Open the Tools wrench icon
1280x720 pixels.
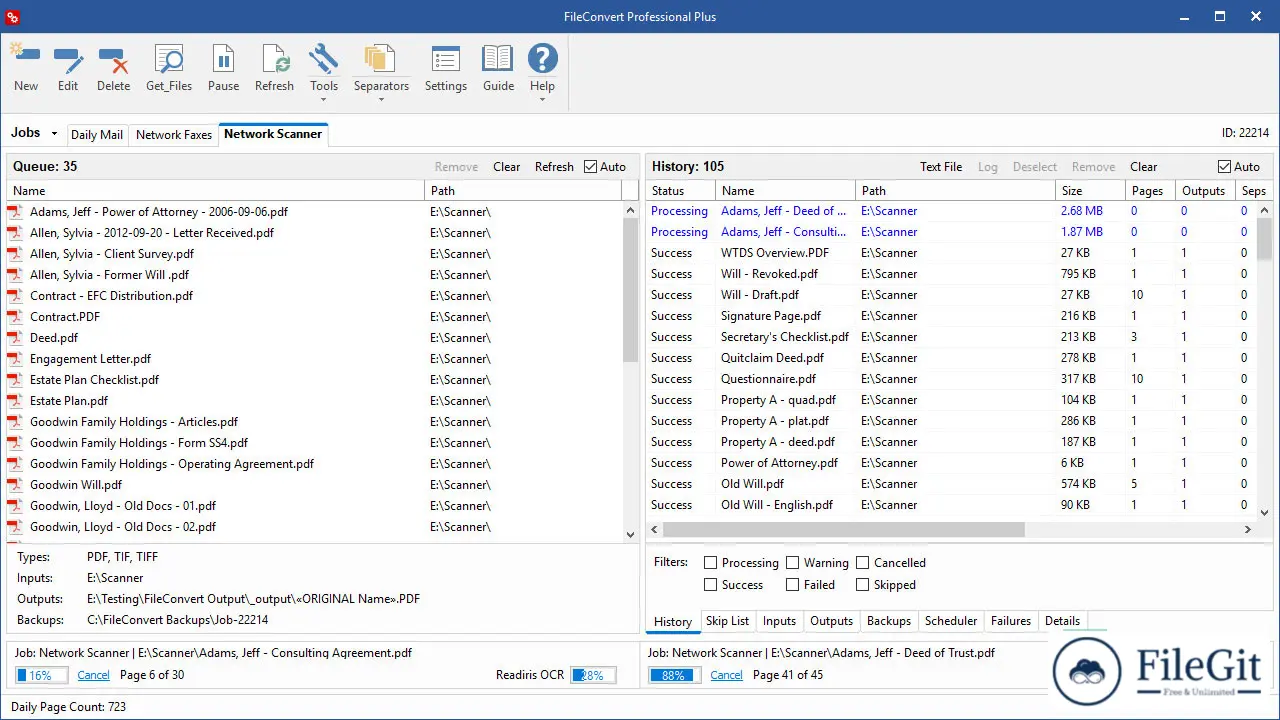(323, 58)
